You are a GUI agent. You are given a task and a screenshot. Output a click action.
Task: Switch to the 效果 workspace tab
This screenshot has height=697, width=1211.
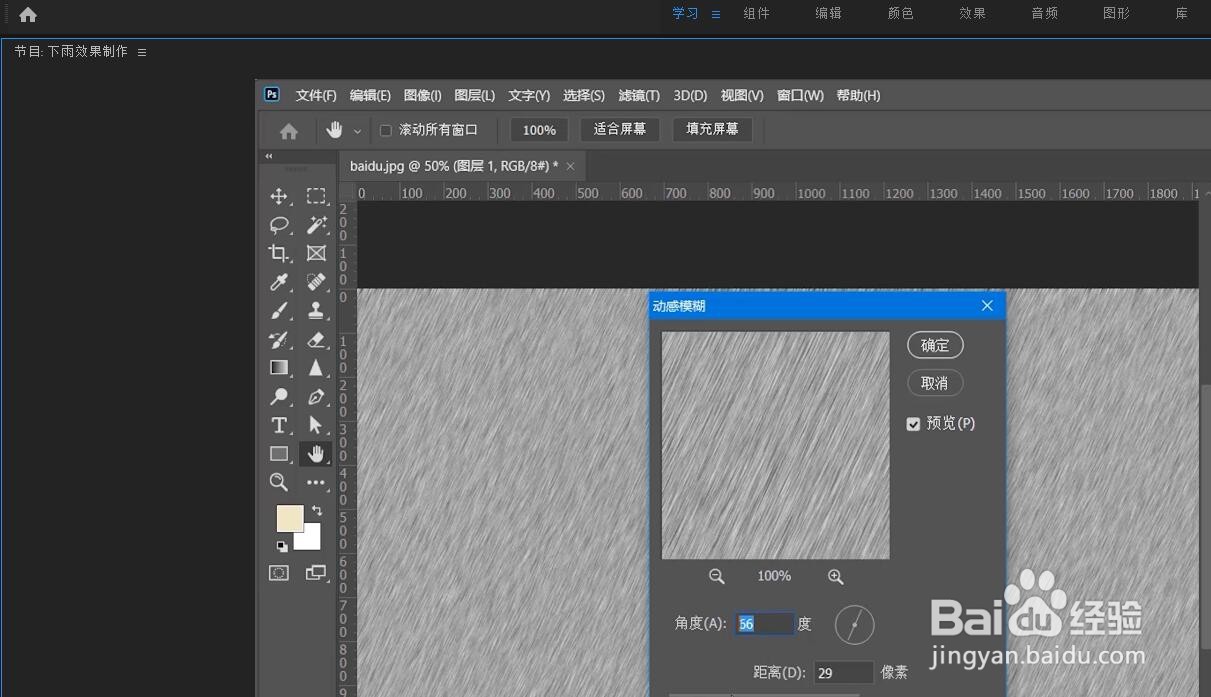pyautogui.click(x=972, y=14)
